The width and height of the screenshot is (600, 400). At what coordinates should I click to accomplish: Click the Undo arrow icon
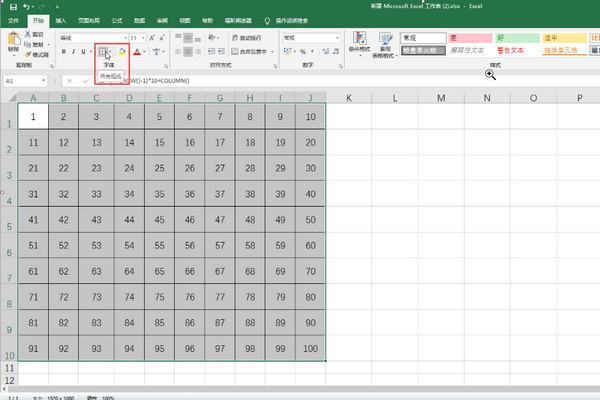[x=26, y=7]
